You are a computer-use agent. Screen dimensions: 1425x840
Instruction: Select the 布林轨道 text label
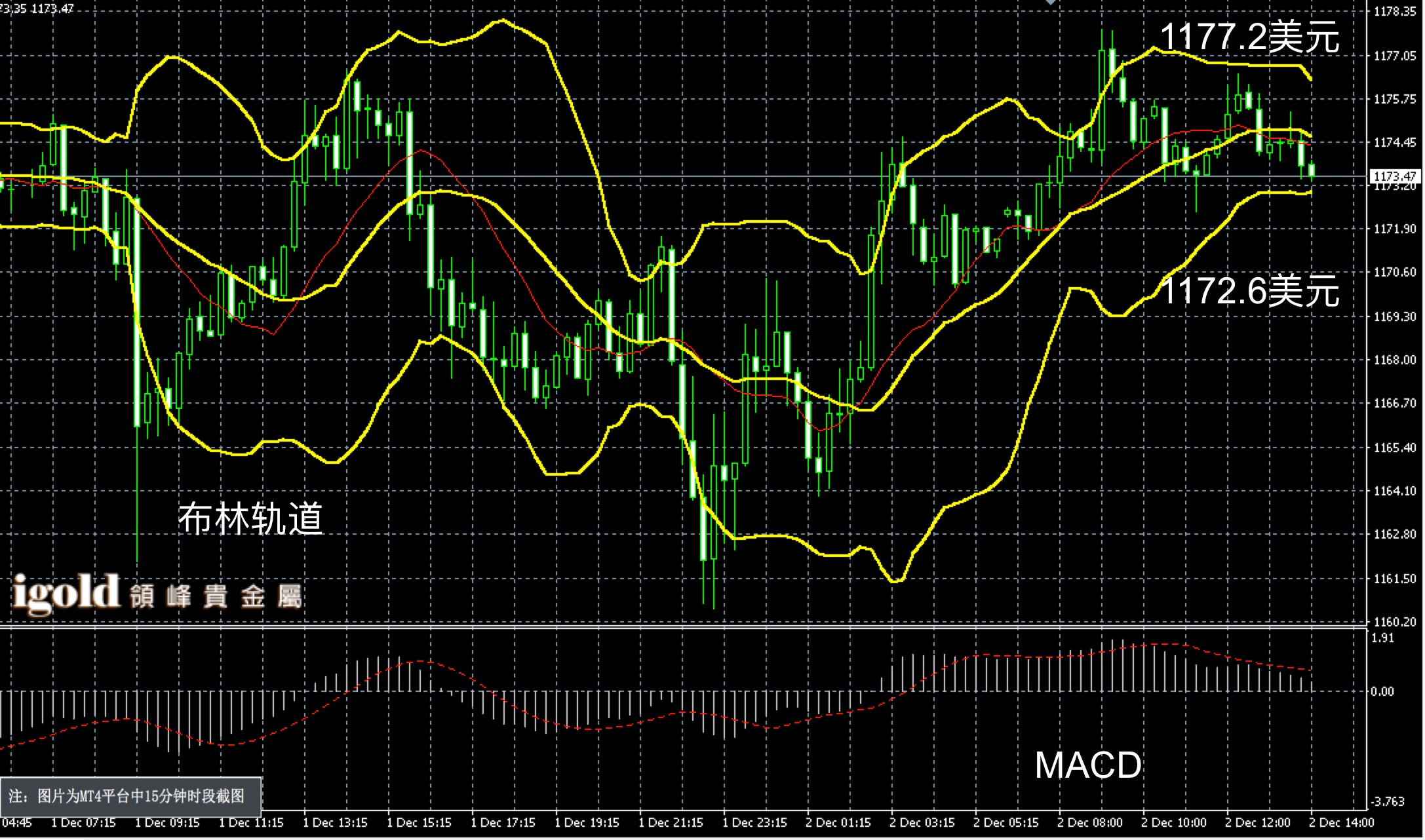tap(250, 518)
